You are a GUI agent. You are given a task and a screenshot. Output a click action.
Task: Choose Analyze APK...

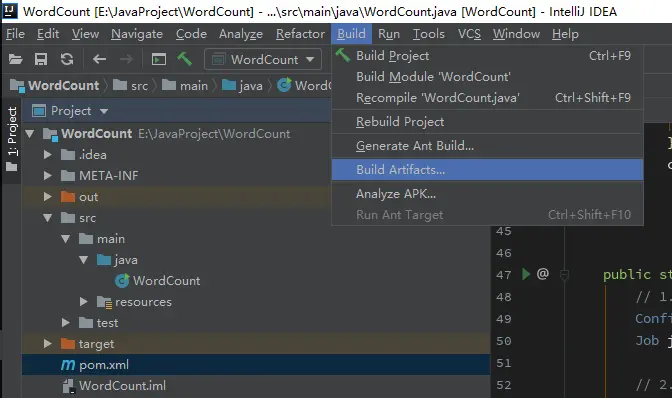[x=487, y=194]
